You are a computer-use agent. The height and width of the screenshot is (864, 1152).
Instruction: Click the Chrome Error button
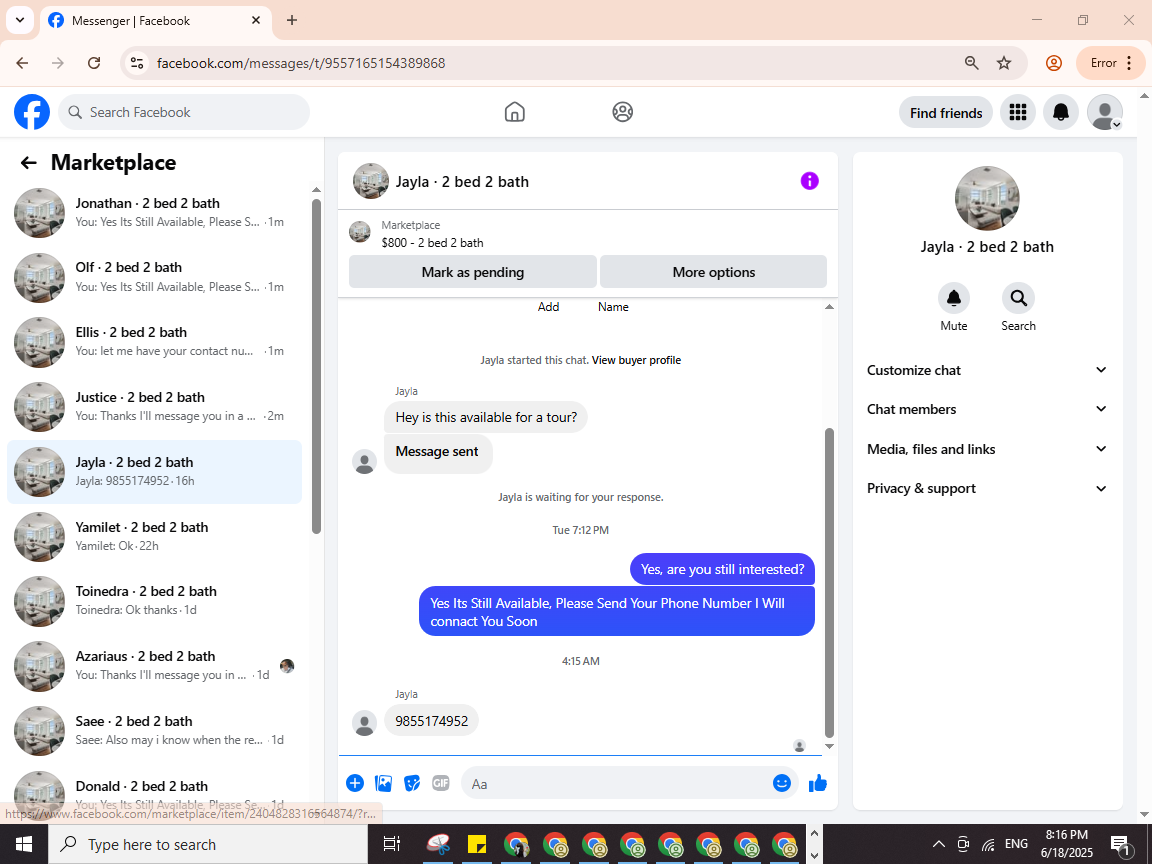(1110, 63)
